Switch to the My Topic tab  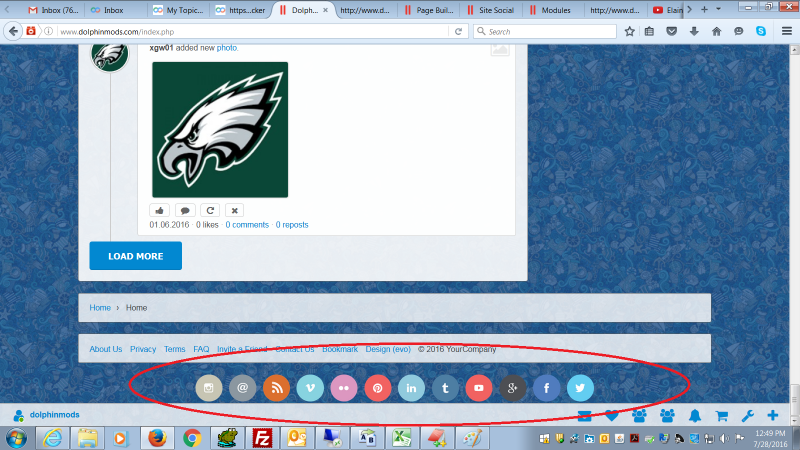(179, 10)
